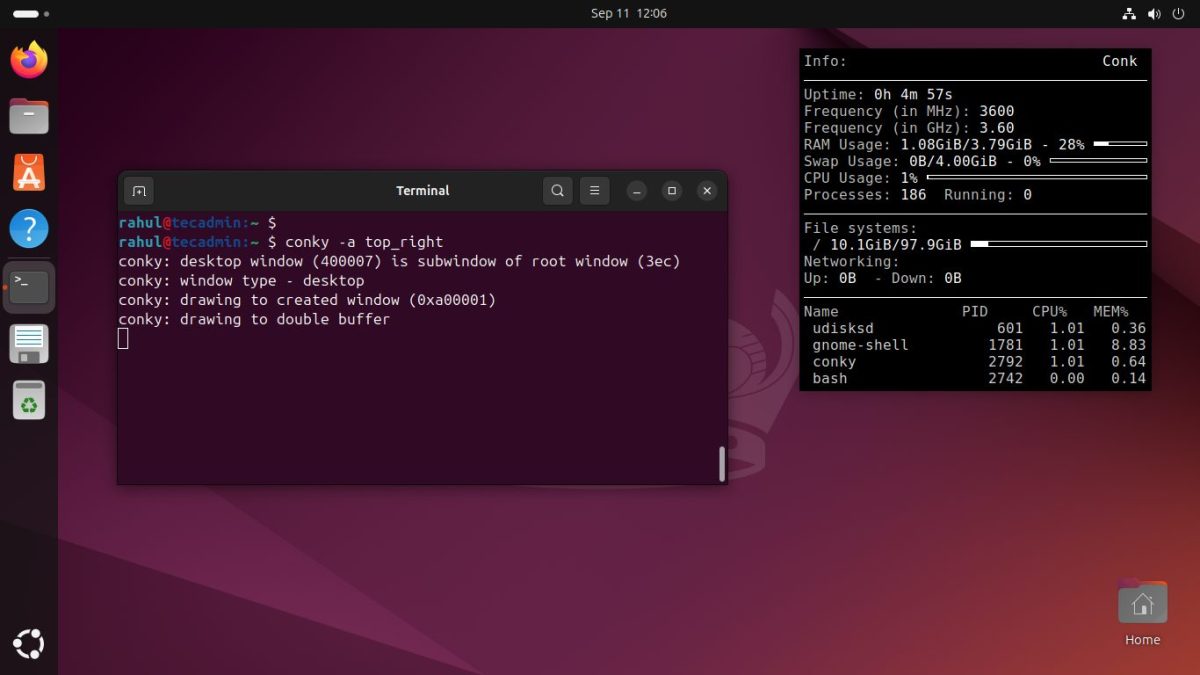Open the Trash from the dock
The height and width of the screenshot is (675, 1200).
click(29, 400)
